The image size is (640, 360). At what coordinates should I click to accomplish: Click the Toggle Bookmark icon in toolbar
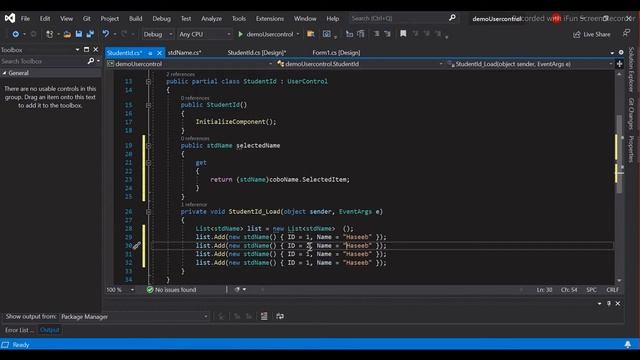[403, 34]
